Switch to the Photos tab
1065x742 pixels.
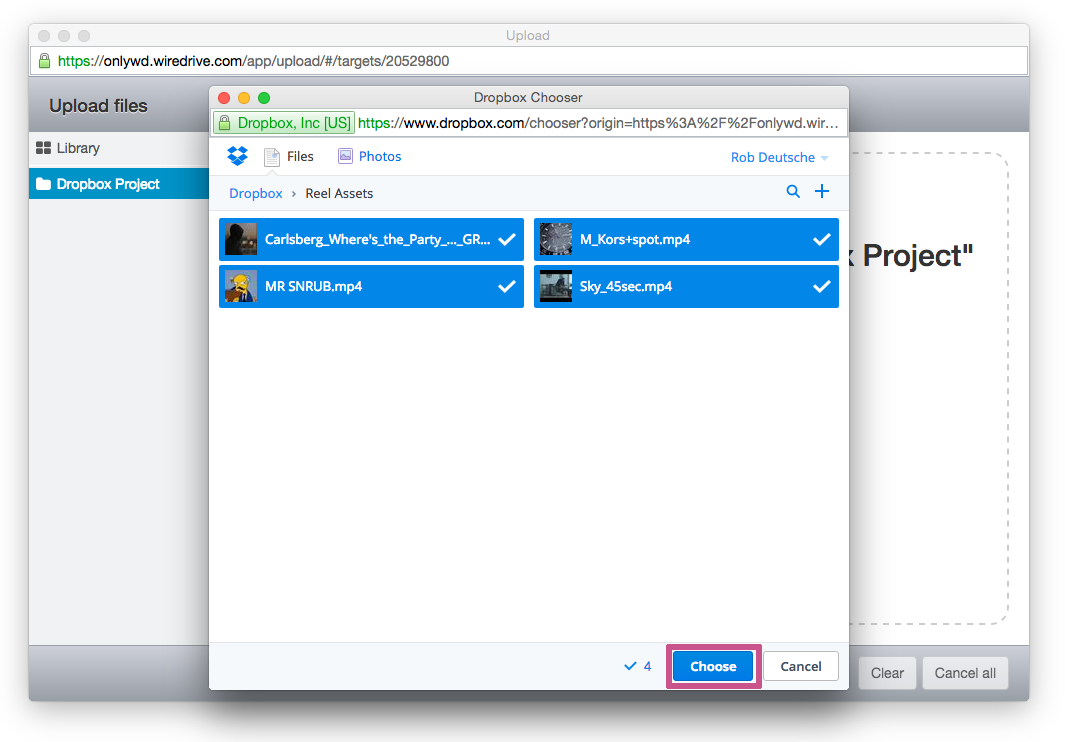(x=378, y=156)
